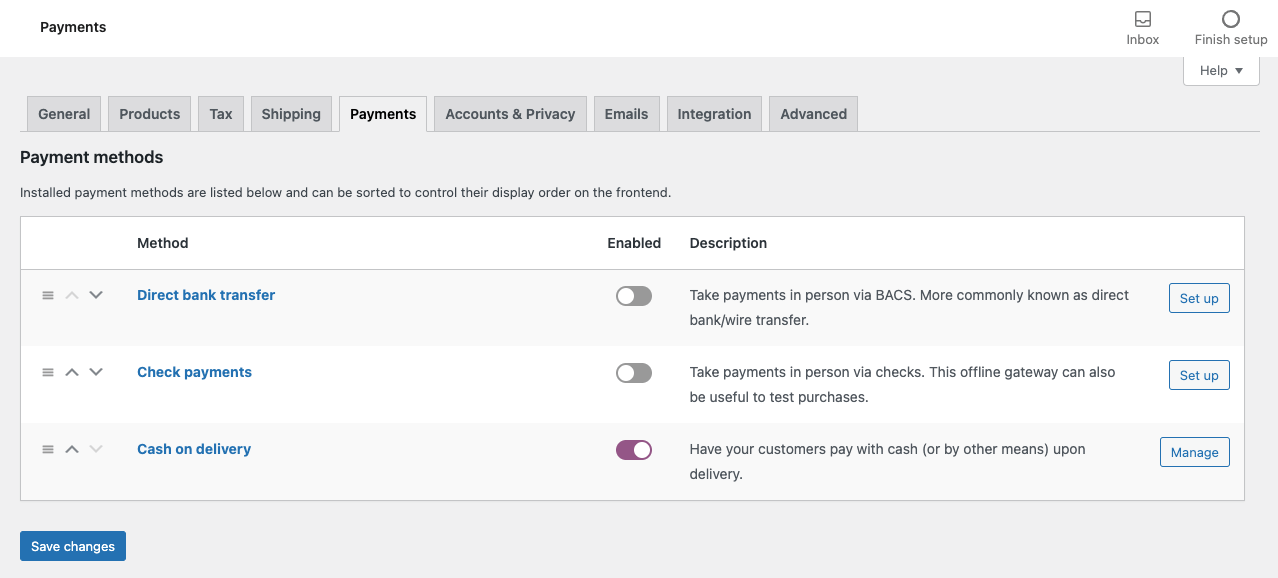Viewport: 1278px width, 578px height.
Task: Click the Save changes button
Action: pyautogui.click(x=73, y=546)
